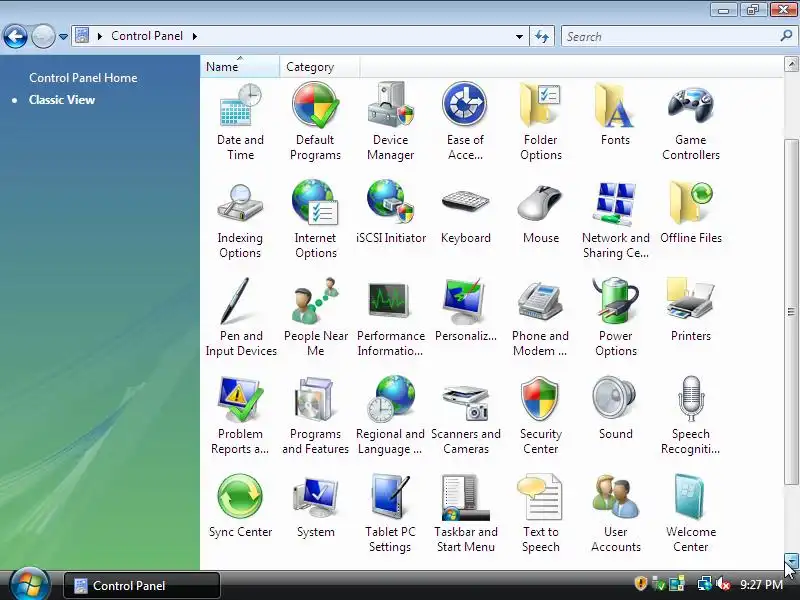Screen dimensions: 800x600
Task: Activate Control Panel taskbar button
Action: click(142, 585)
